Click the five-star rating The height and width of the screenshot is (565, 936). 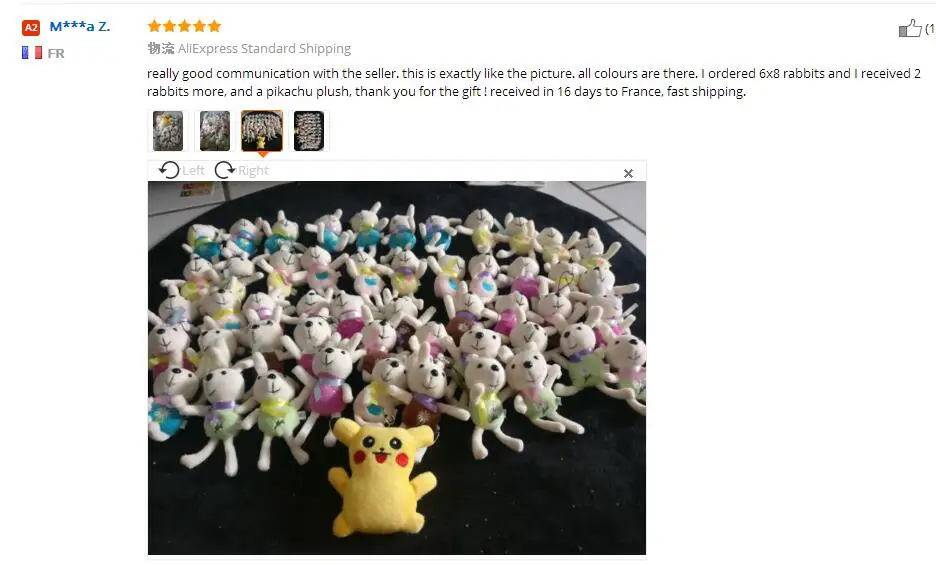click(184, 26)
